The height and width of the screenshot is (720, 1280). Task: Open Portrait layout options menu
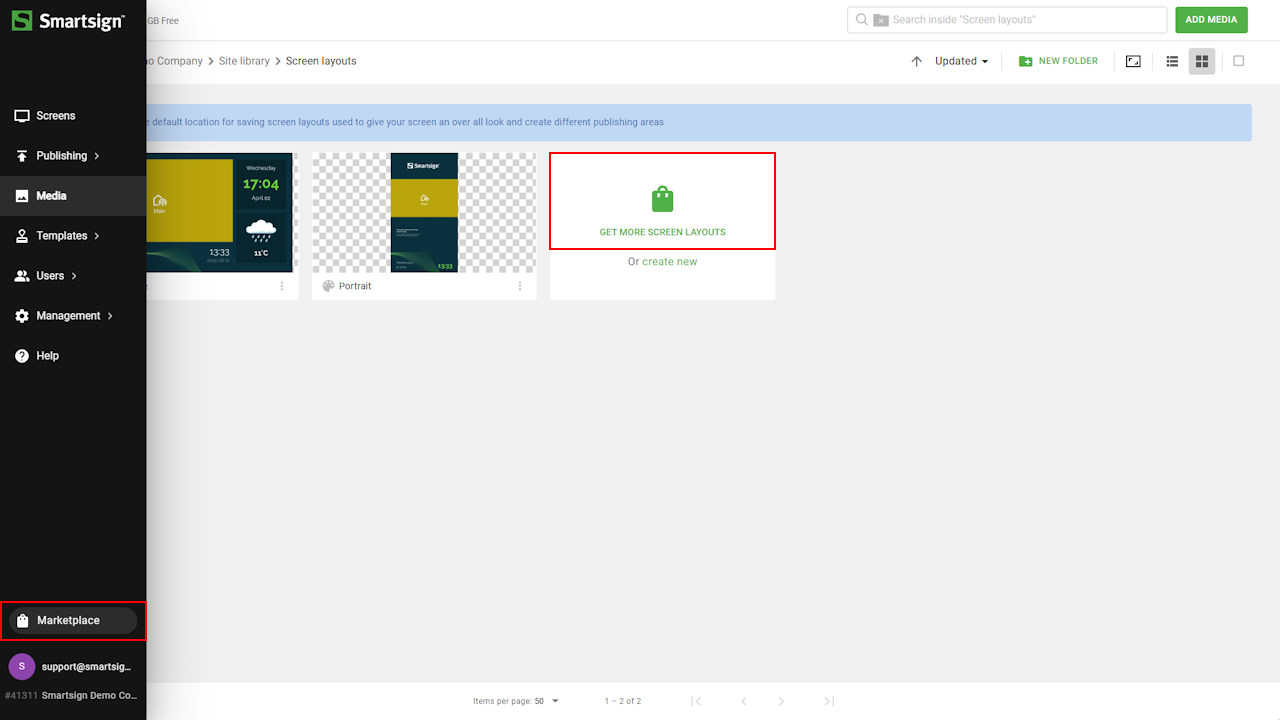(520, 286)
